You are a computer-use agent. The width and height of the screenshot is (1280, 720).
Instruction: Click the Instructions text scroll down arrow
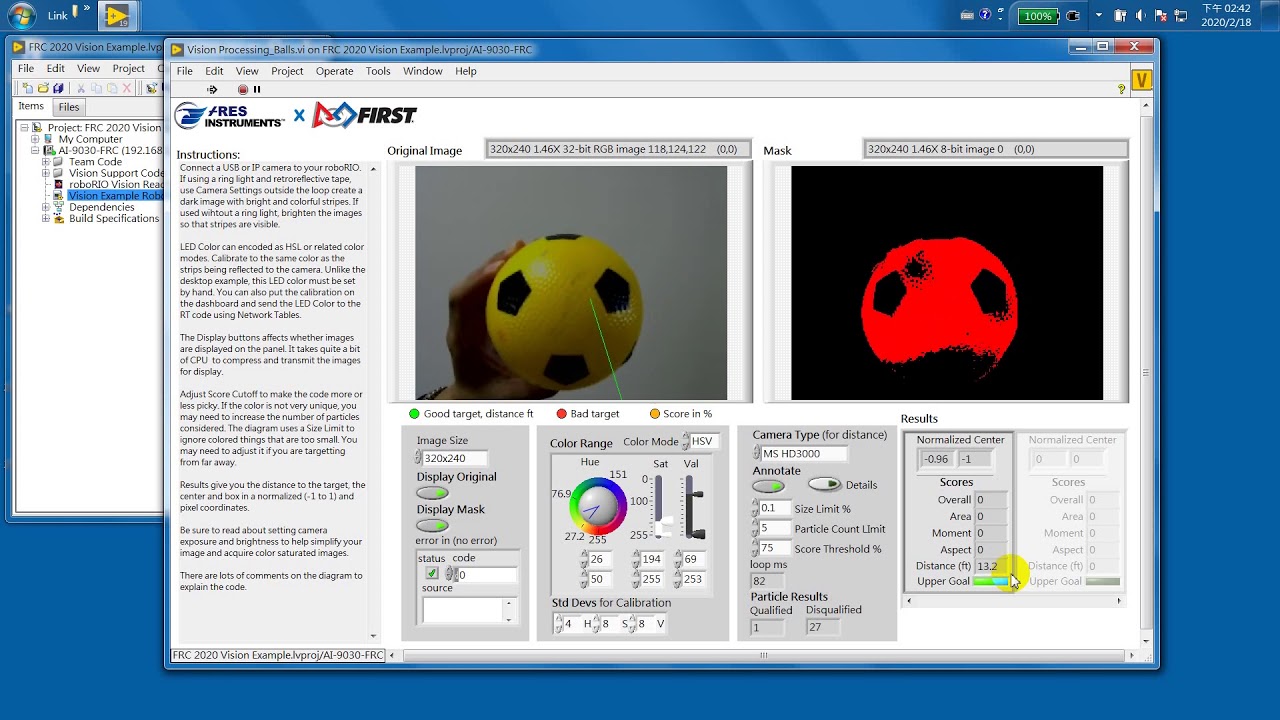pos(373,636)
